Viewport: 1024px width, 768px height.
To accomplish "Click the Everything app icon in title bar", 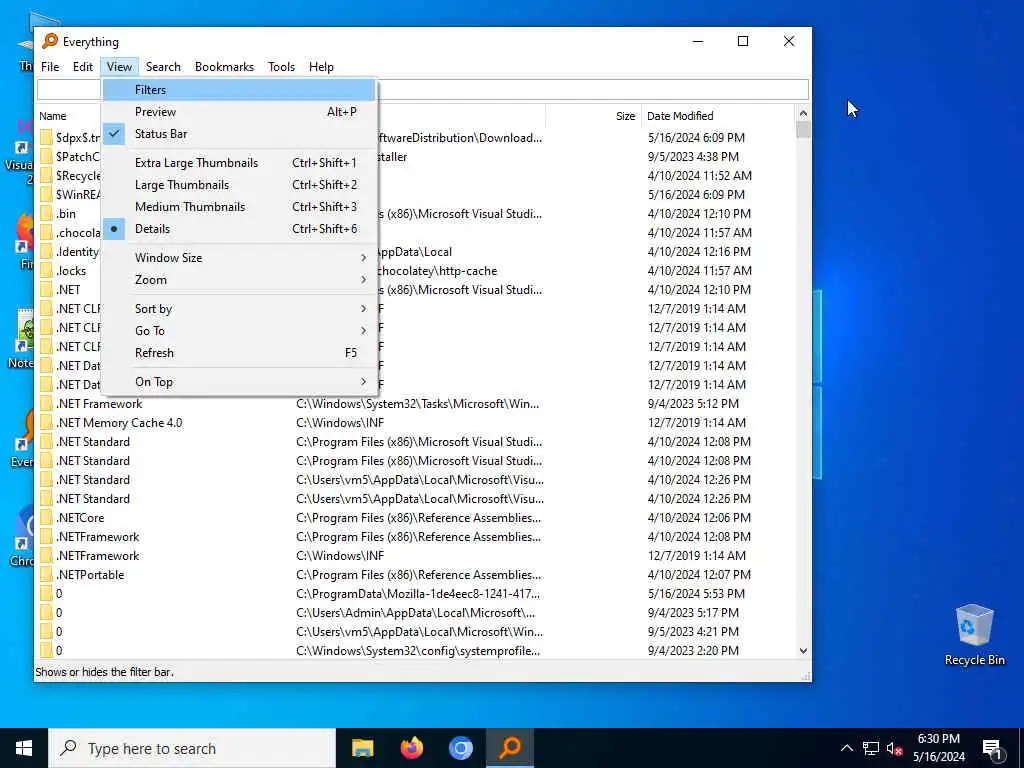I will click(50, 41).
